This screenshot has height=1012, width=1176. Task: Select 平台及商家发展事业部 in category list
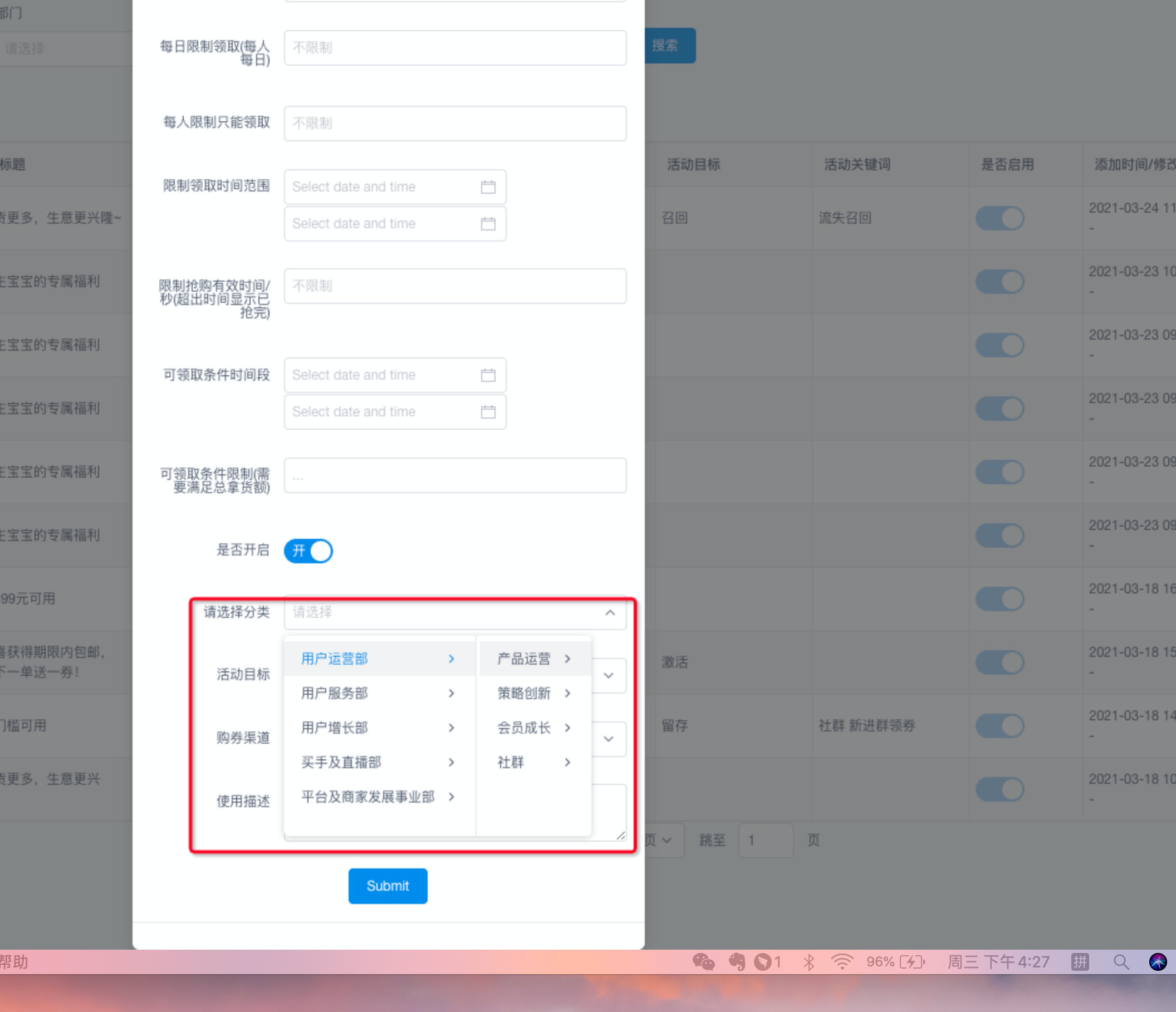379,797
